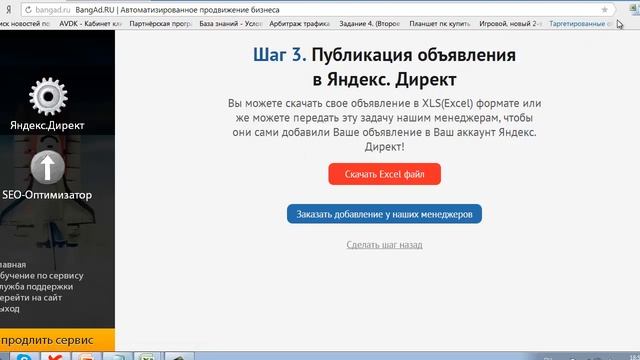Viewport: 640px width, 360px height.
Task: Click the 'продлить сервис' orange button
Action: (57, 340)
